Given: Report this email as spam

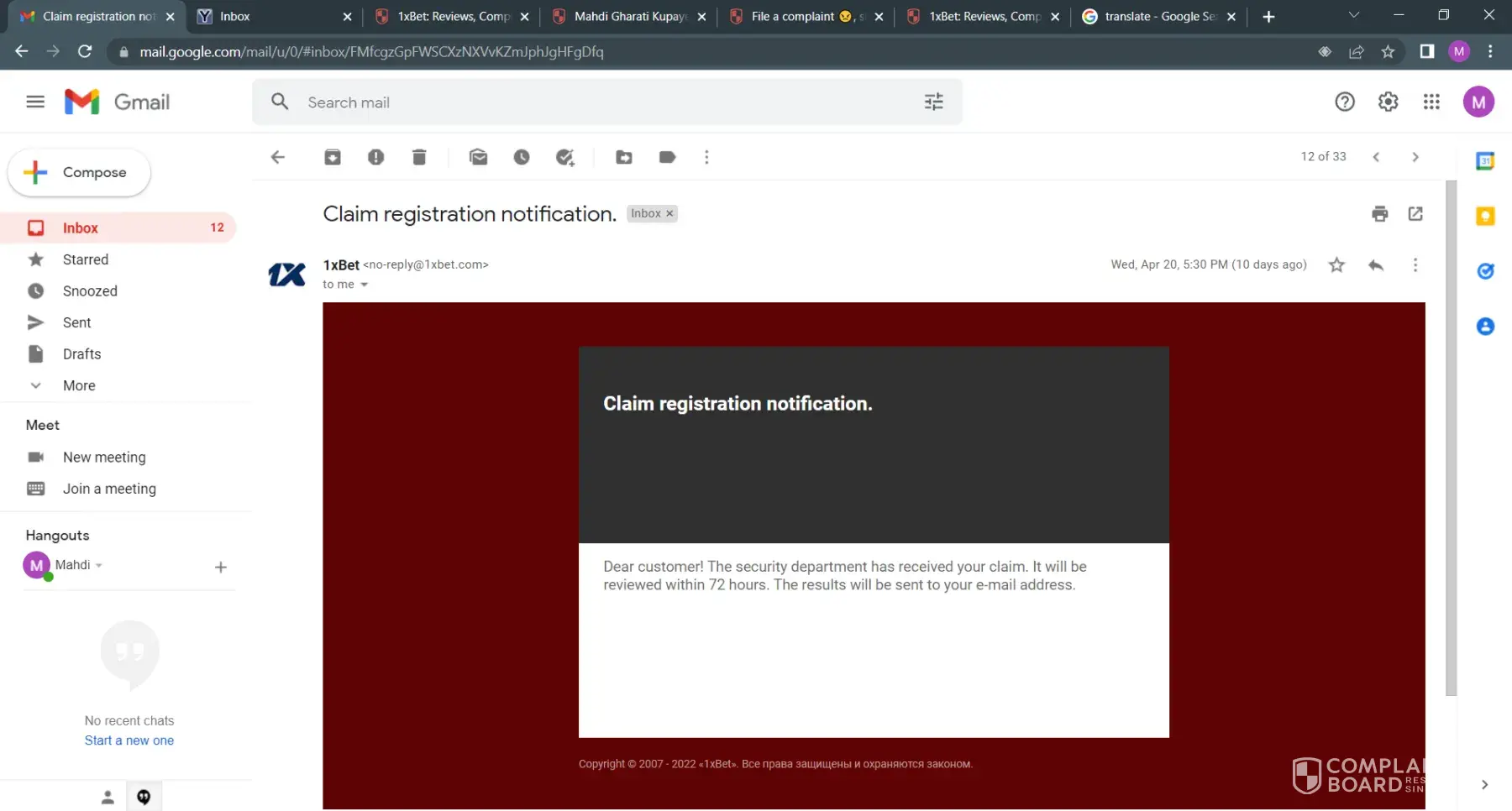Looking at the screenshot, I should point(375,157).
